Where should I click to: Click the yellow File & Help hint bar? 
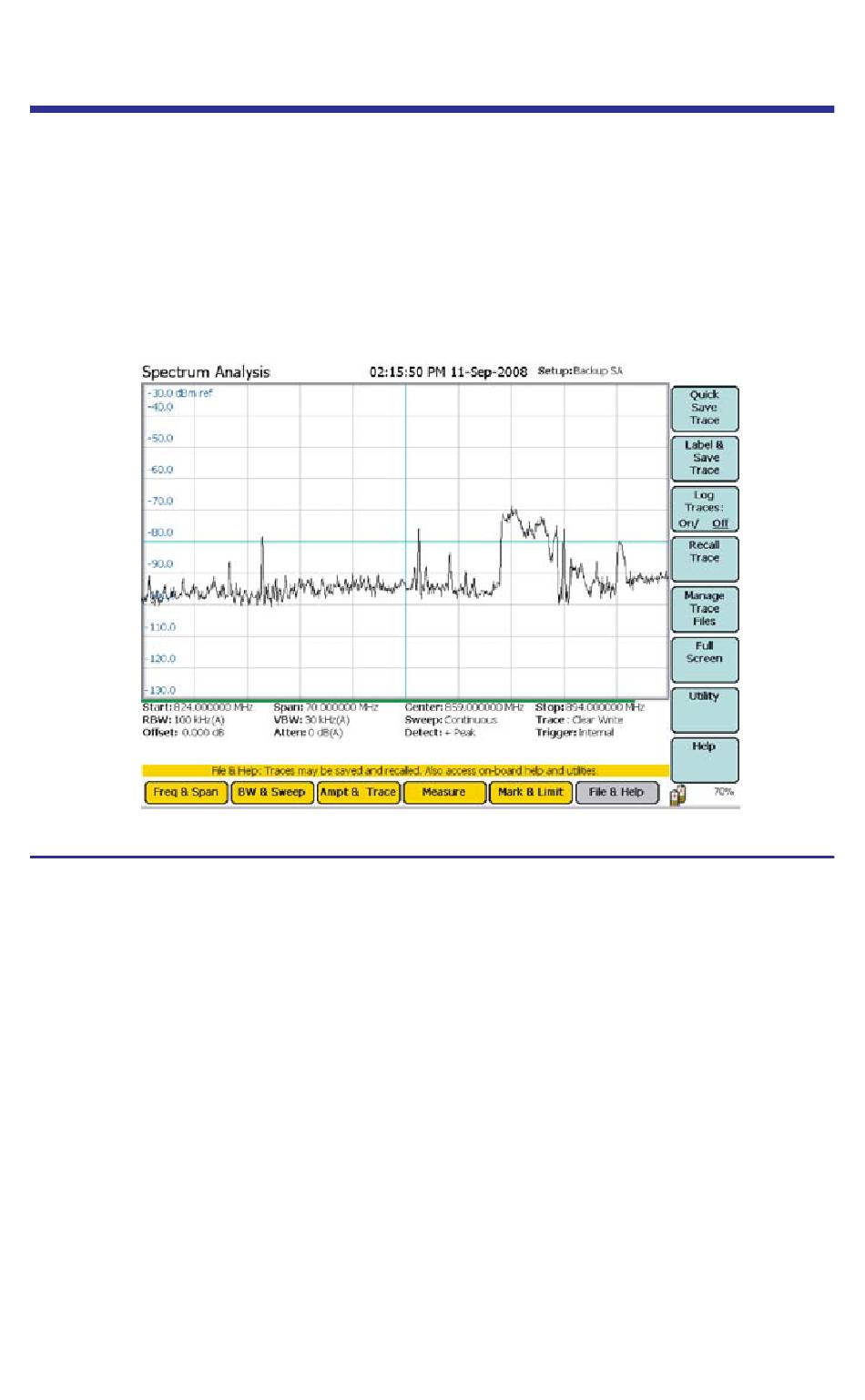click(406, 771)
